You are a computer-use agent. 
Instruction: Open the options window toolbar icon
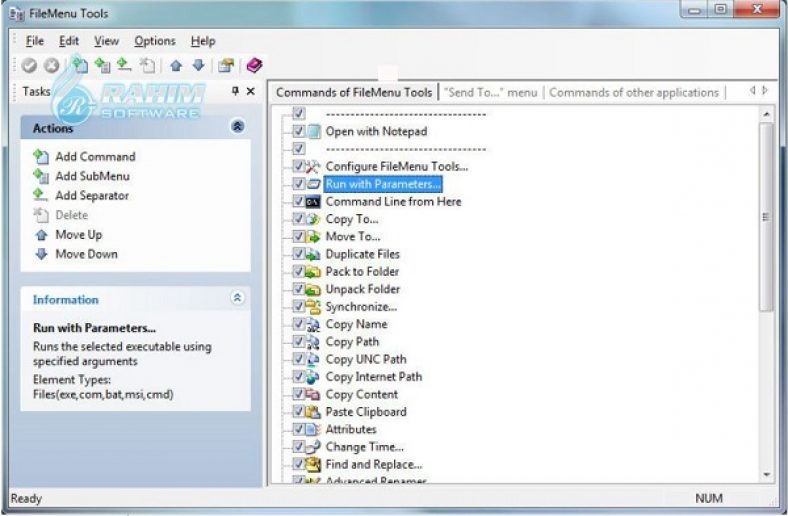(226, 65)
